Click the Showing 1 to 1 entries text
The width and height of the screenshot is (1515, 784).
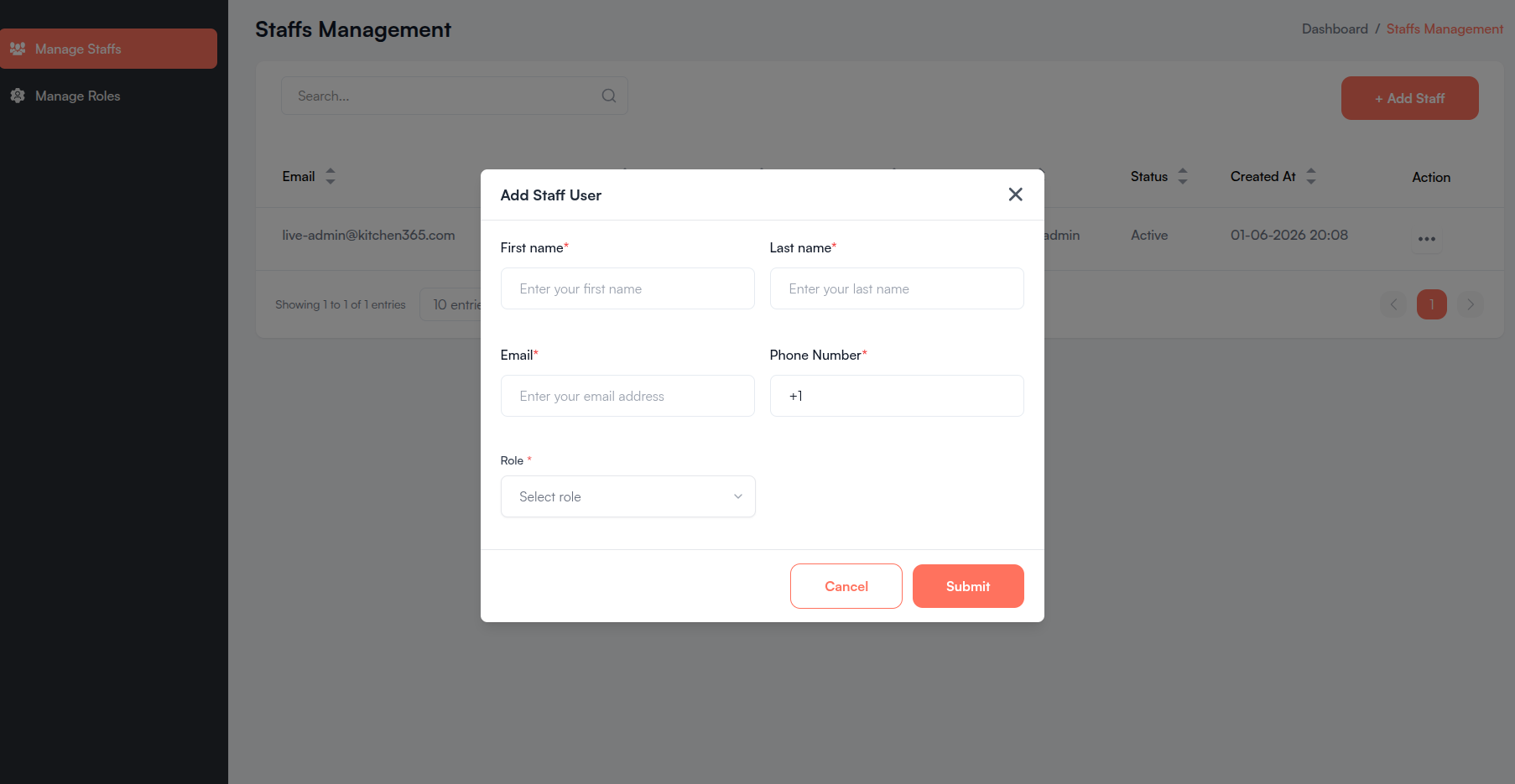[x=341, y=304]
